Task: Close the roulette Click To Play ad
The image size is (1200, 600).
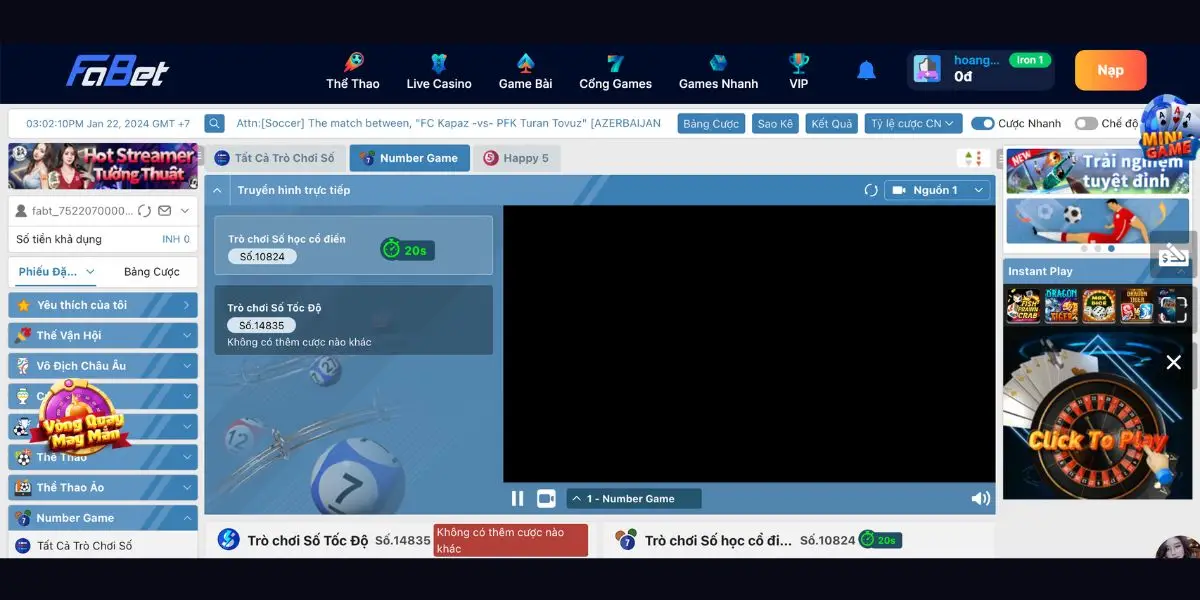Action: pyautogui.click(x=1174, y=362)
